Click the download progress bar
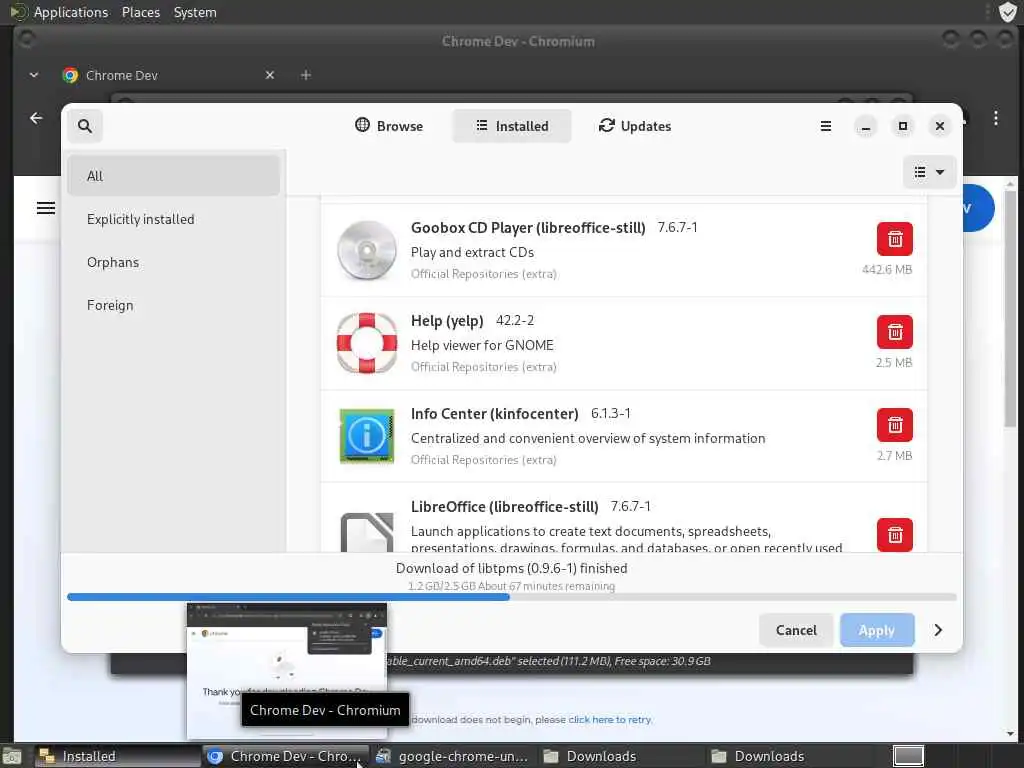This screenshot has height=768, width=1024. (x=512, y=597)
